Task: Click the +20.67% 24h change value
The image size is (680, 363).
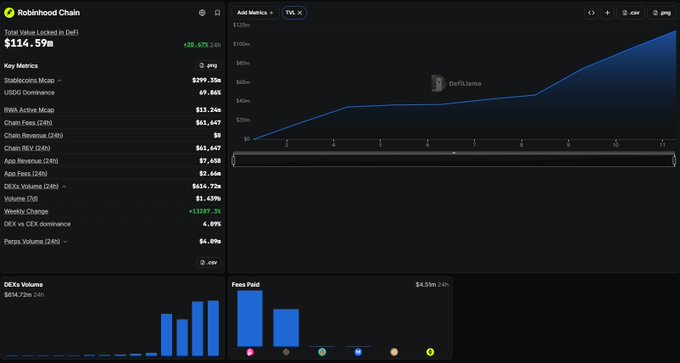Action: 196,45
